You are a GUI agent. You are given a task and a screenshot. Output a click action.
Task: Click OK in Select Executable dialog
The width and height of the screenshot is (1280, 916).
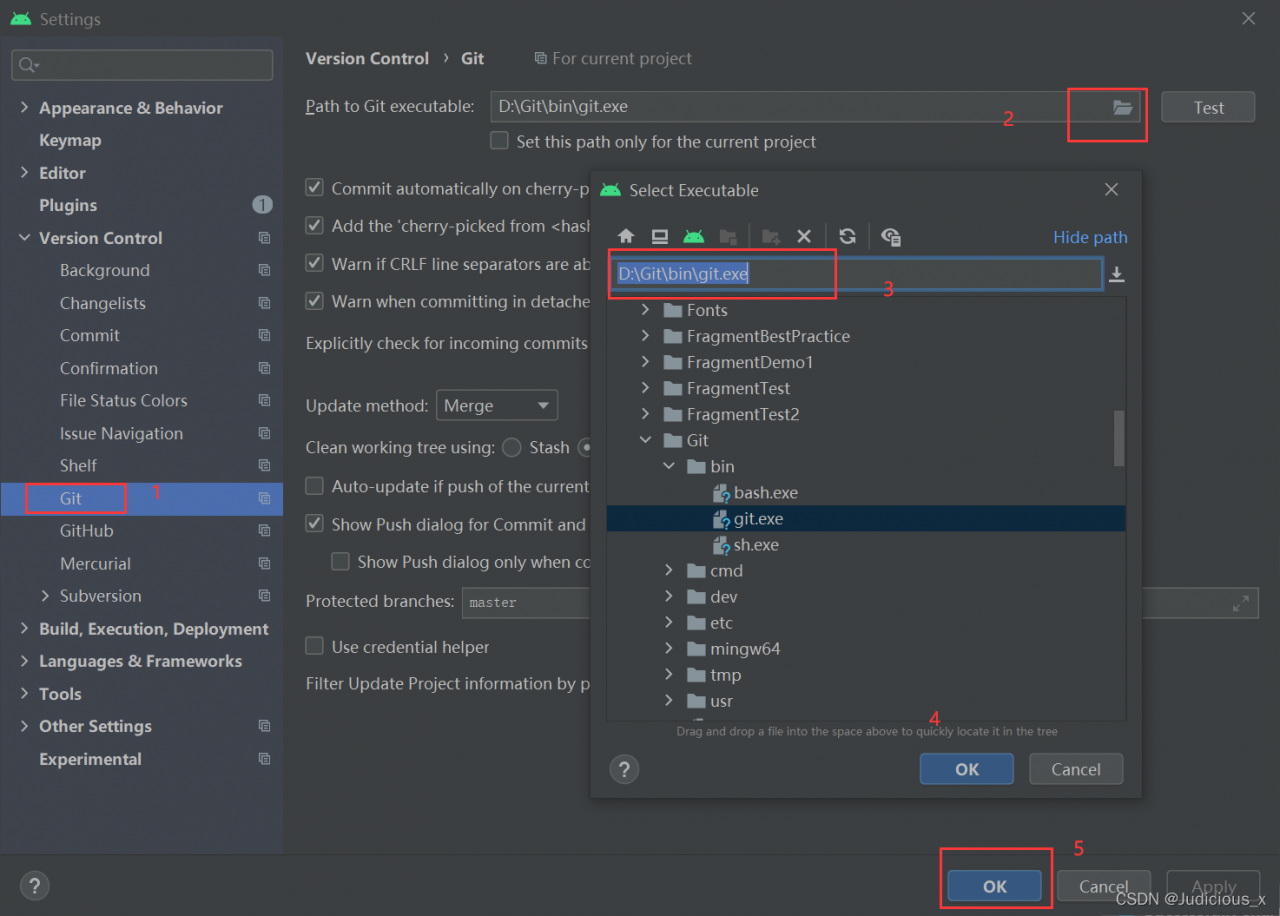[x=967, y=769]
